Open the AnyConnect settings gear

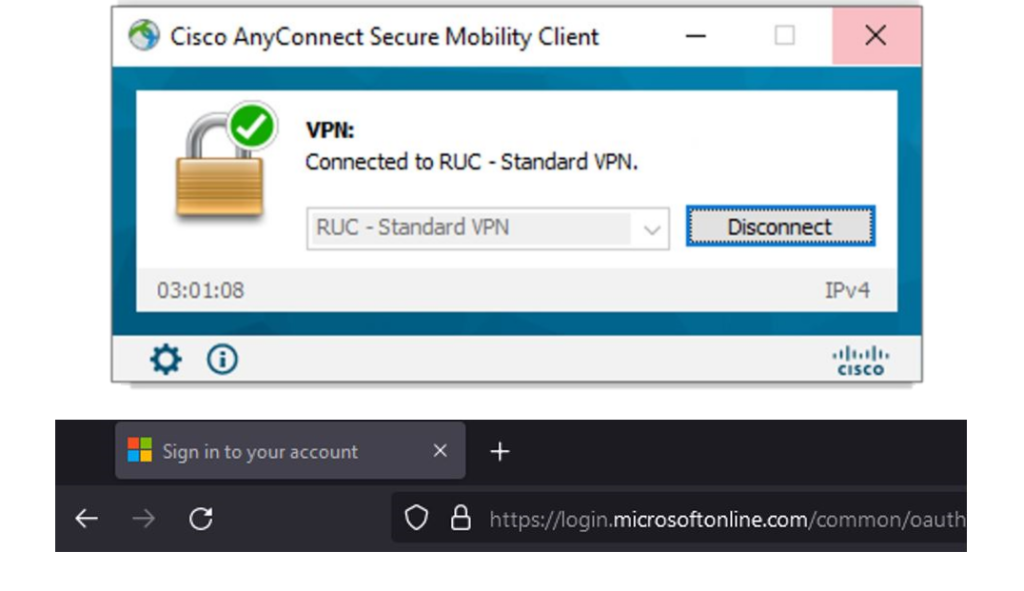[165, 358]
